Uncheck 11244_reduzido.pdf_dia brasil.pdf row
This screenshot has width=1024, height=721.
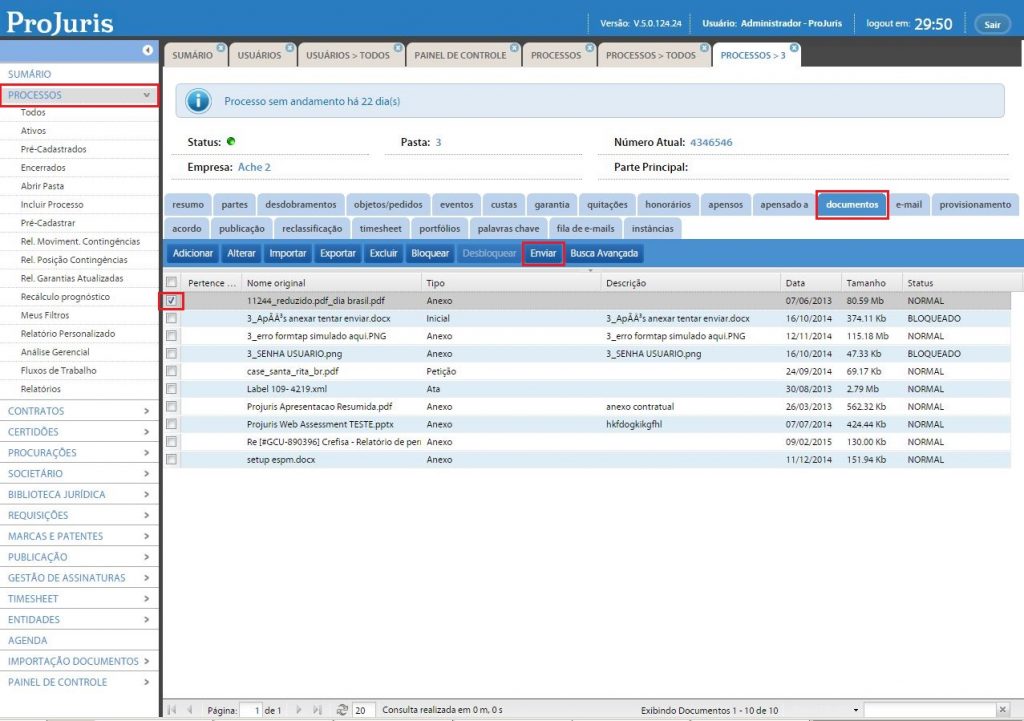[x=171, y=300]
